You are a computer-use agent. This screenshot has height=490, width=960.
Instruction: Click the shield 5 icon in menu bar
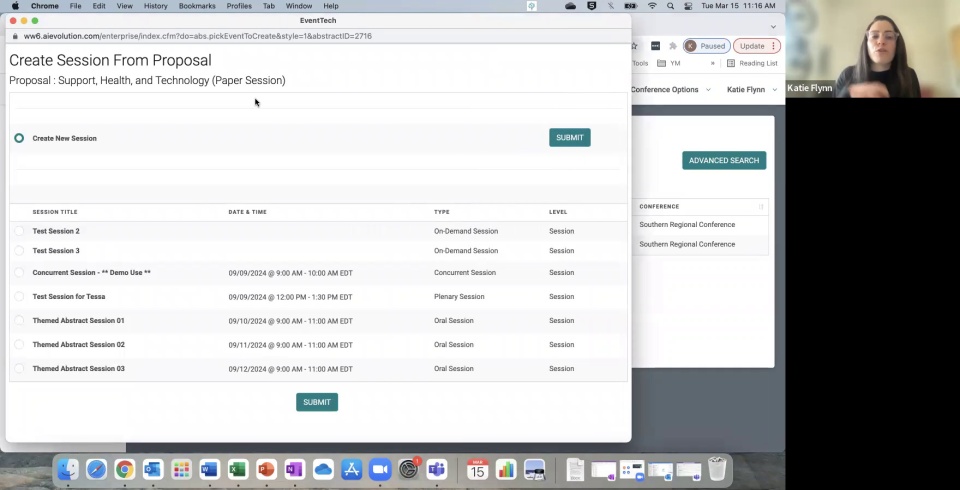591,6
